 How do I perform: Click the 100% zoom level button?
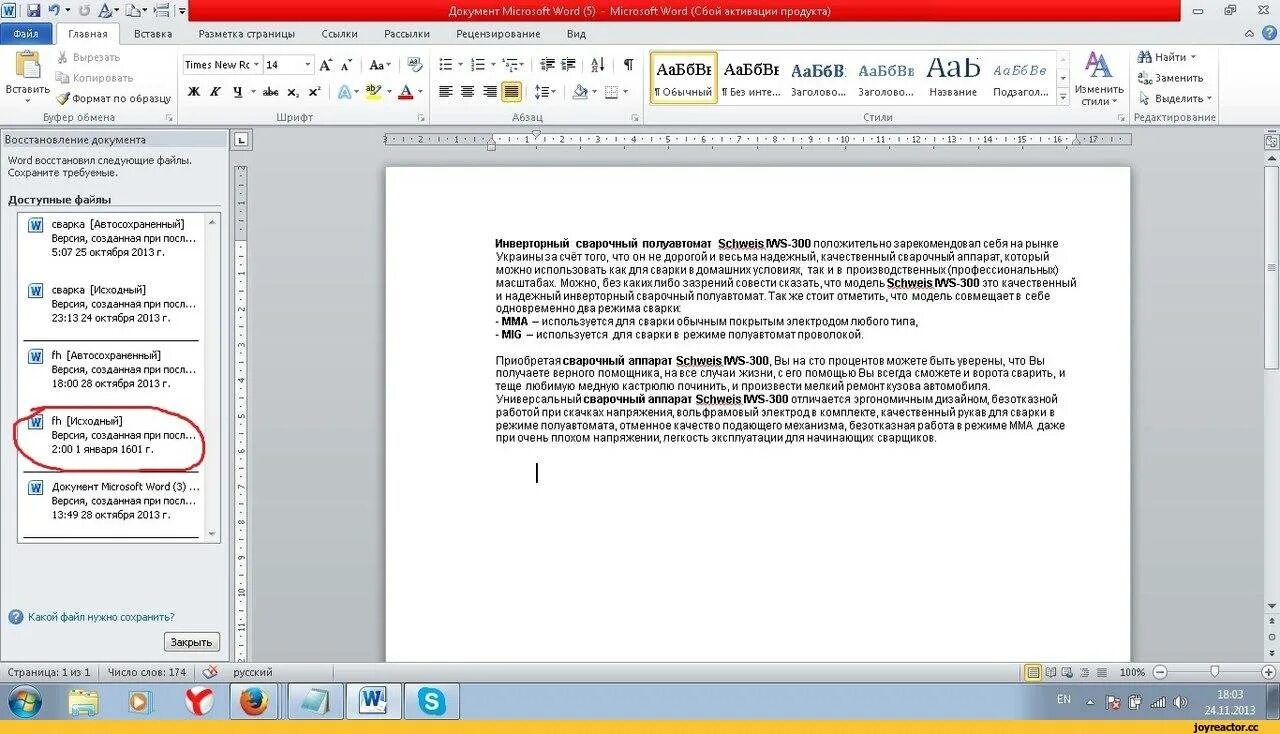[x=1132, y=672]
